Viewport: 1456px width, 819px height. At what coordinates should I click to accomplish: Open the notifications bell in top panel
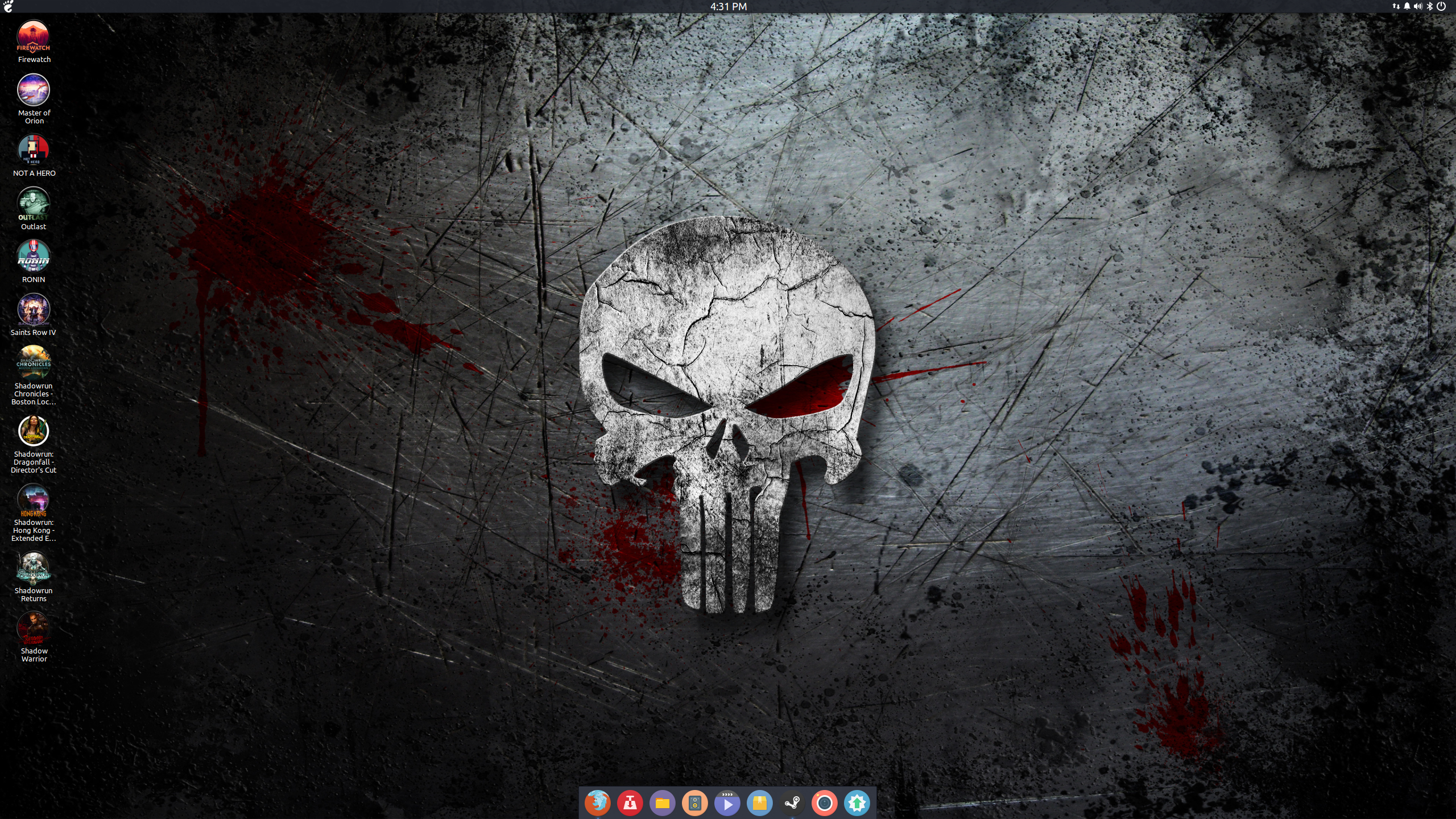point(1407,6)
